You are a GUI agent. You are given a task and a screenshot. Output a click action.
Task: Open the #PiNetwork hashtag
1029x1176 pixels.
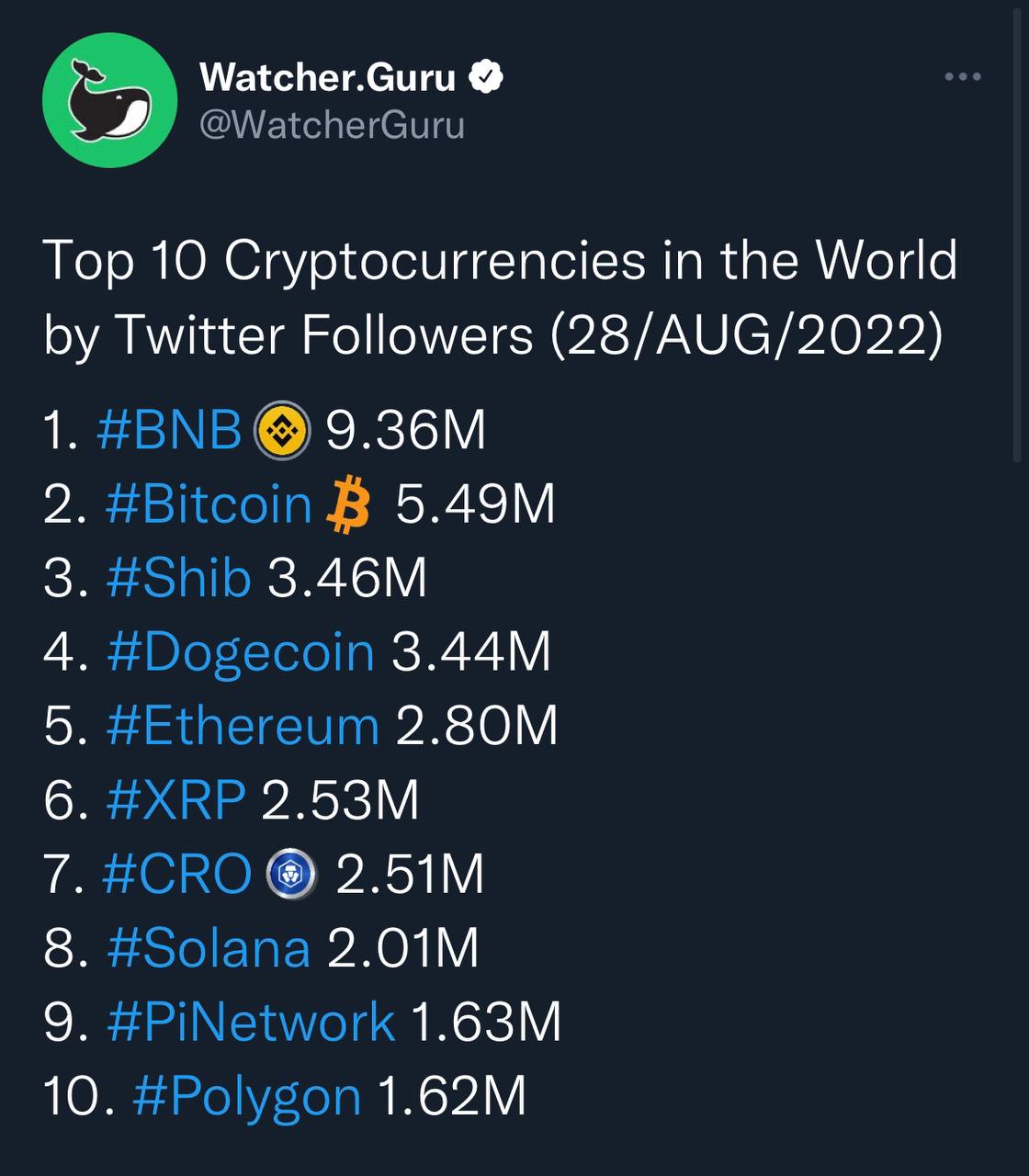coord(251,1022)
